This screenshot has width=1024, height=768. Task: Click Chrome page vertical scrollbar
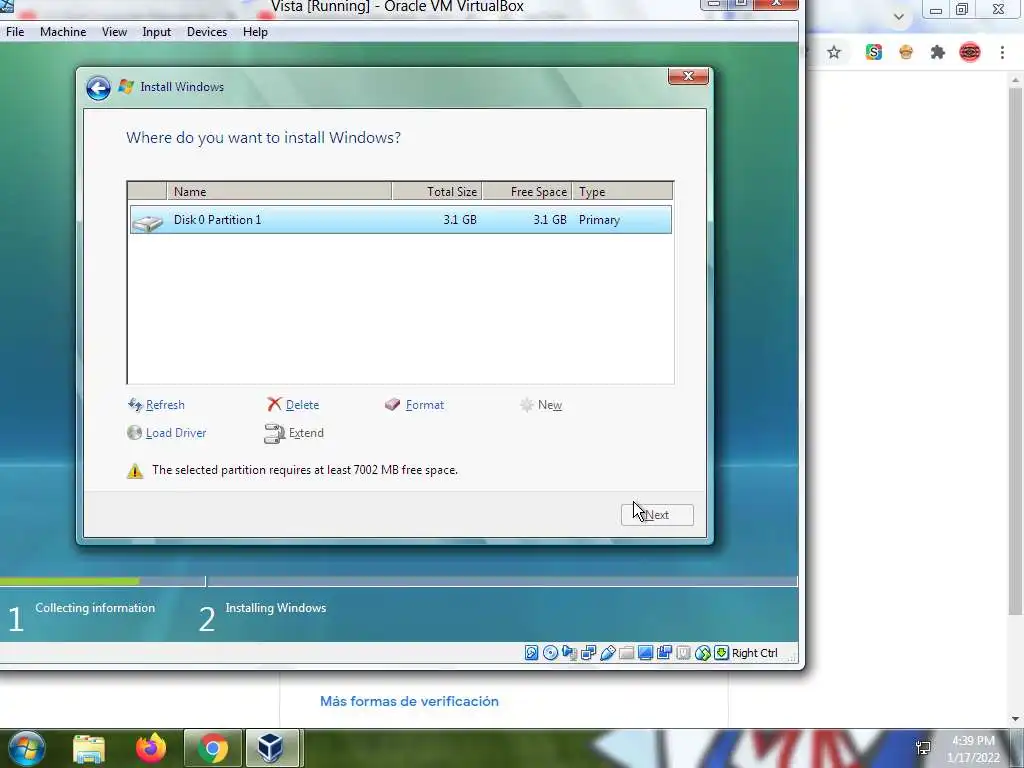pos(1015,350)
